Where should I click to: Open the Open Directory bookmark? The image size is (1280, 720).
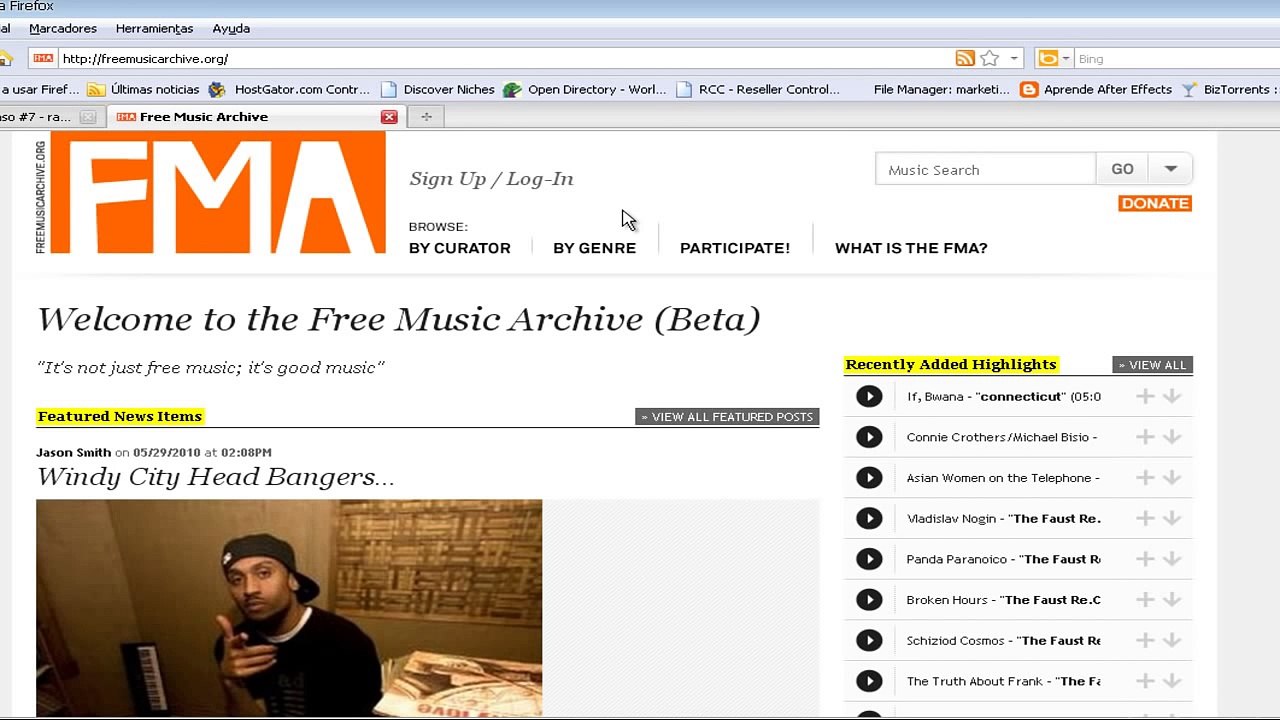pos(585,89)
